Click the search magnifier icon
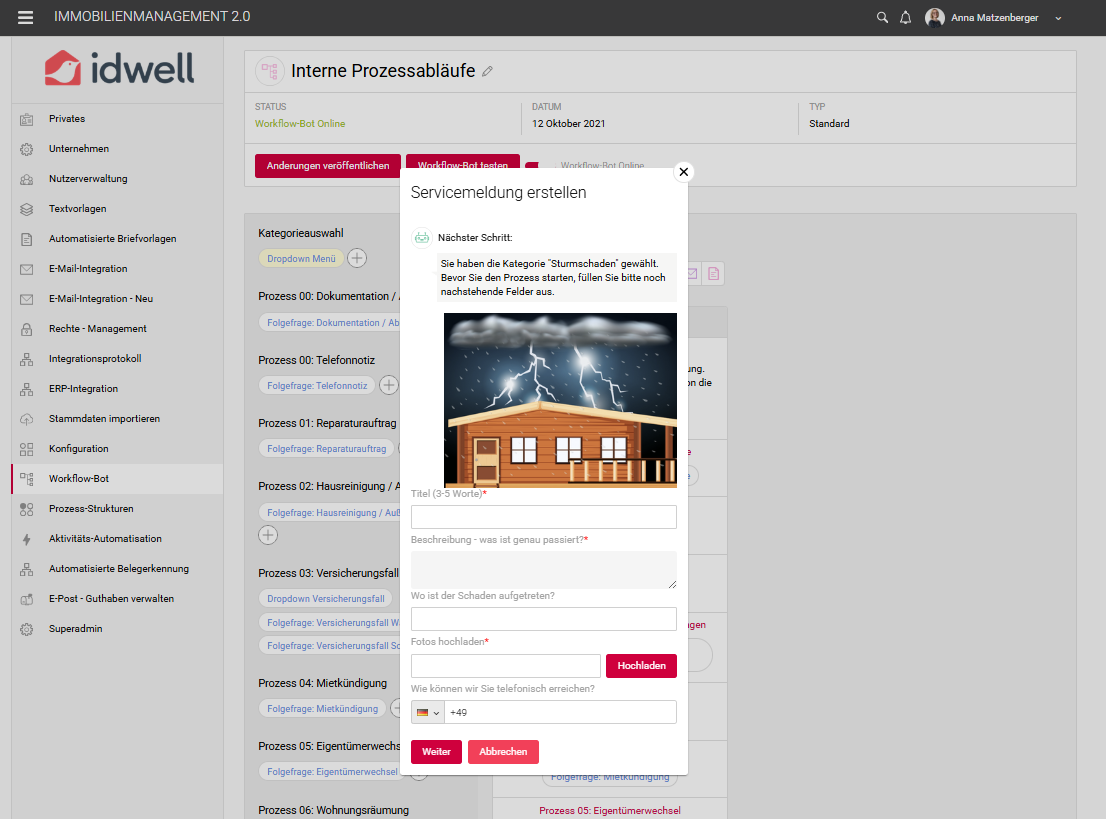Viewport: 1106px width, 819px height. click(x=882, y=18)
